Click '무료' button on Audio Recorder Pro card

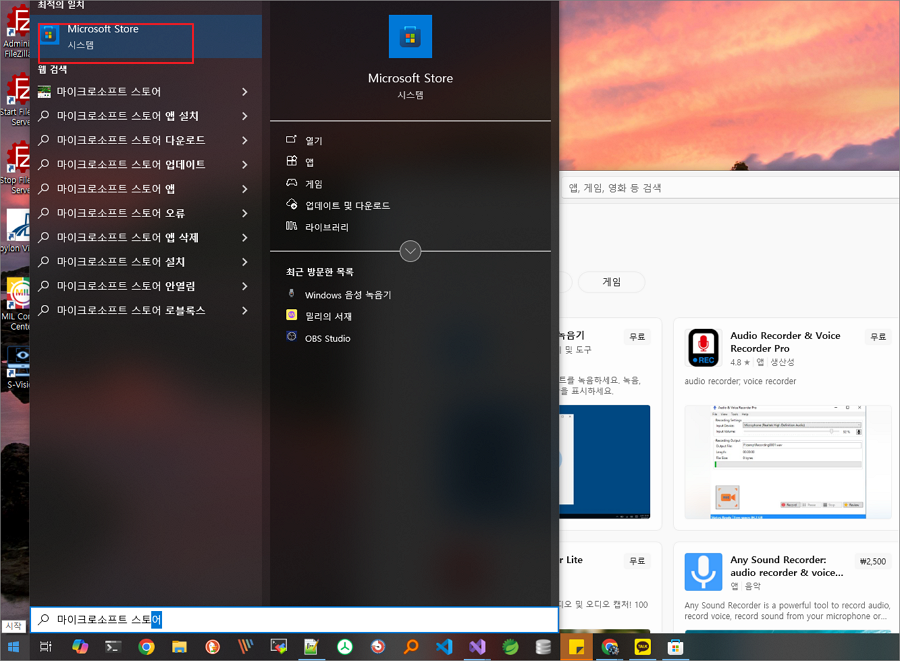coord(878,336)
